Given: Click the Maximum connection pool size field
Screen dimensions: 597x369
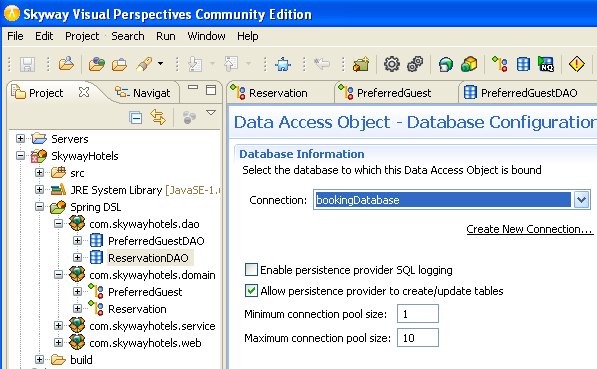Looking at the screenshot, I should [x=418, y=338].
